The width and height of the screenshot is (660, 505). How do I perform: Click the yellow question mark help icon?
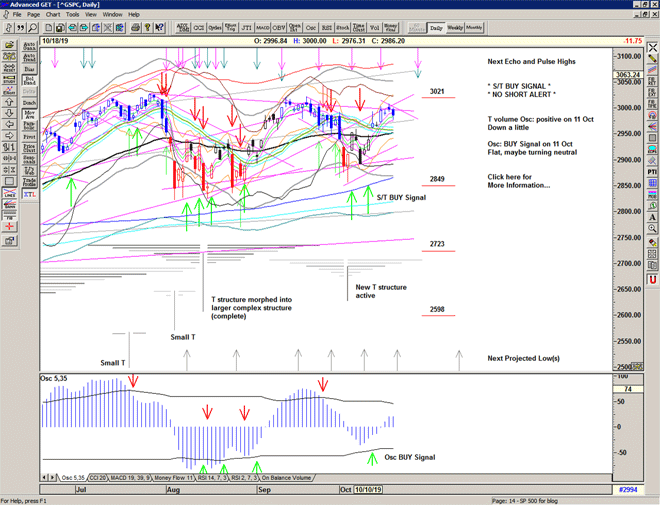pyautogui.click(x=147, y=28)
